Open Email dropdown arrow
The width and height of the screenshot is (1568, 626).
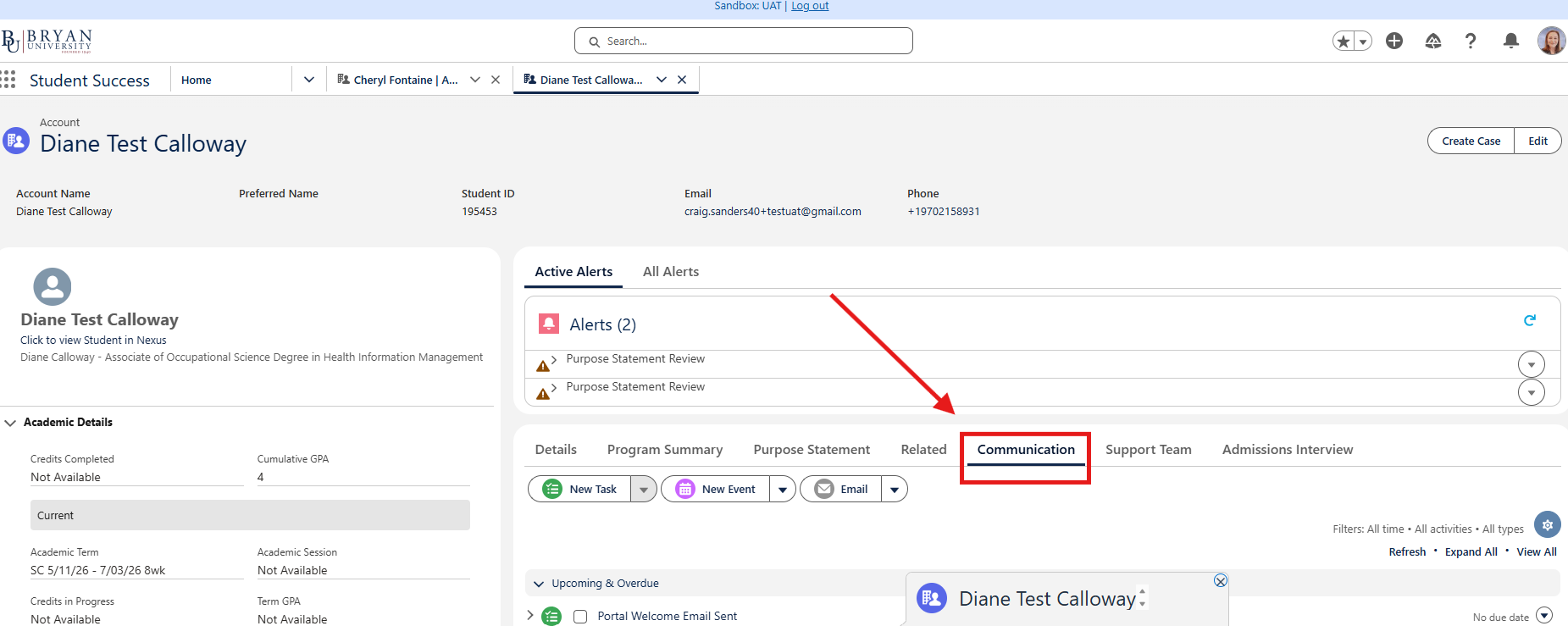tap(895, 489)
